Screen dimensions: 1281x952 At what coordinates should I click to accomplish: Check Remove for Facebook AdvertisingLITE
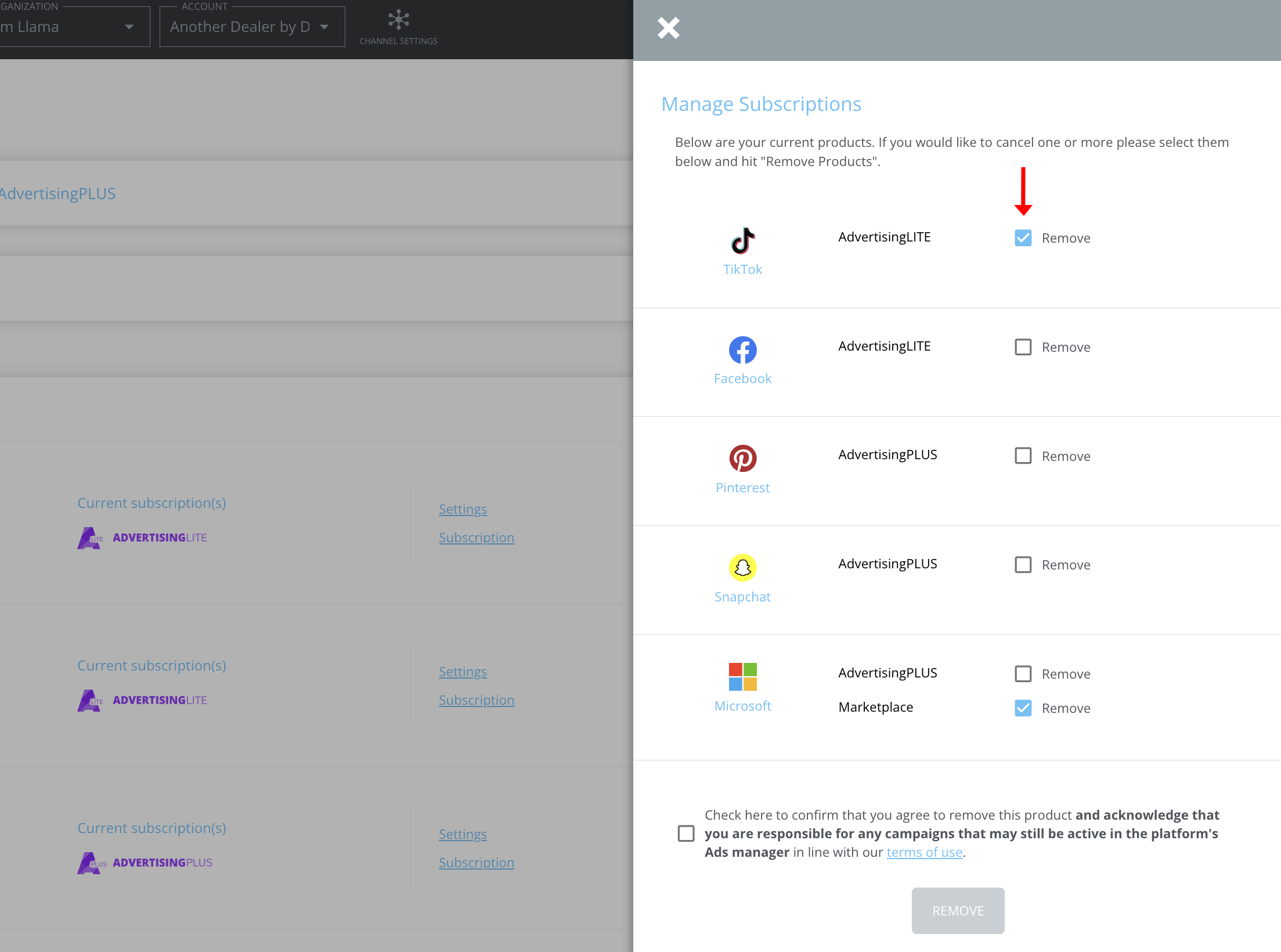pos(1023,347)
